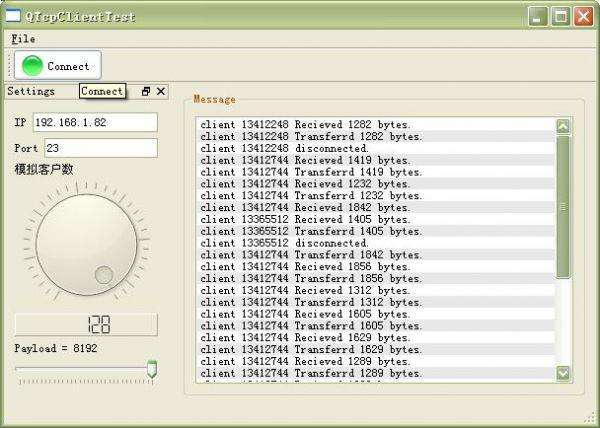
Task: Select row 'client 13412744 Transferrd 1842 bytes'
Action: click(375, 255)
